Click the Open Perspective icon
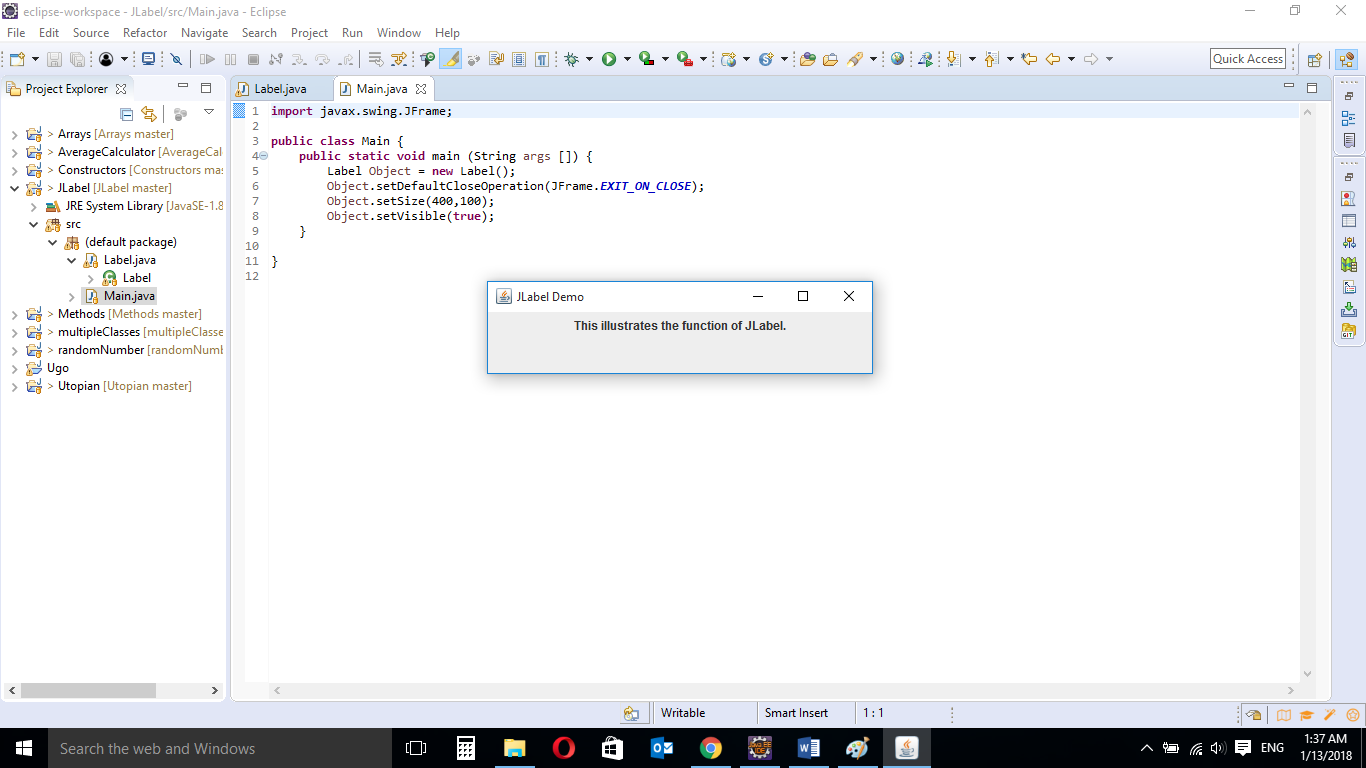Image resolution: width=1366 pixels, height=768 pixels. click(x=1315, y=60)
